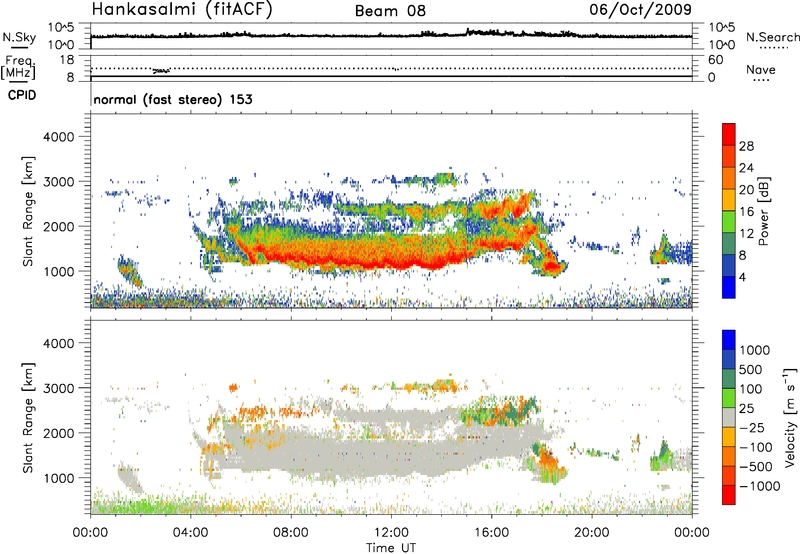This screenshot has width=800, height=554.
Task: Click the Velocity [m s-1] colorbar label
Action: (x=789, y=417)
